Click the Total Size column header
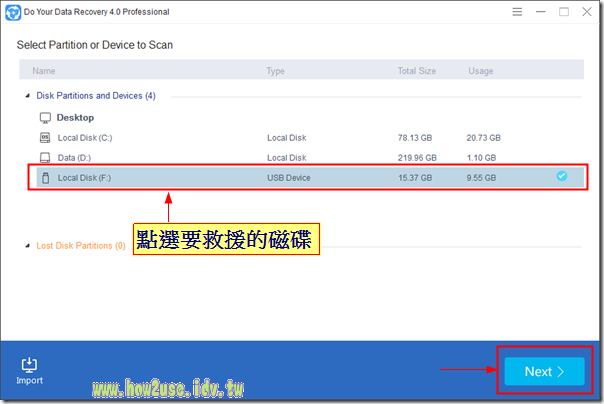The image size is (604, 404). point(418,71)
